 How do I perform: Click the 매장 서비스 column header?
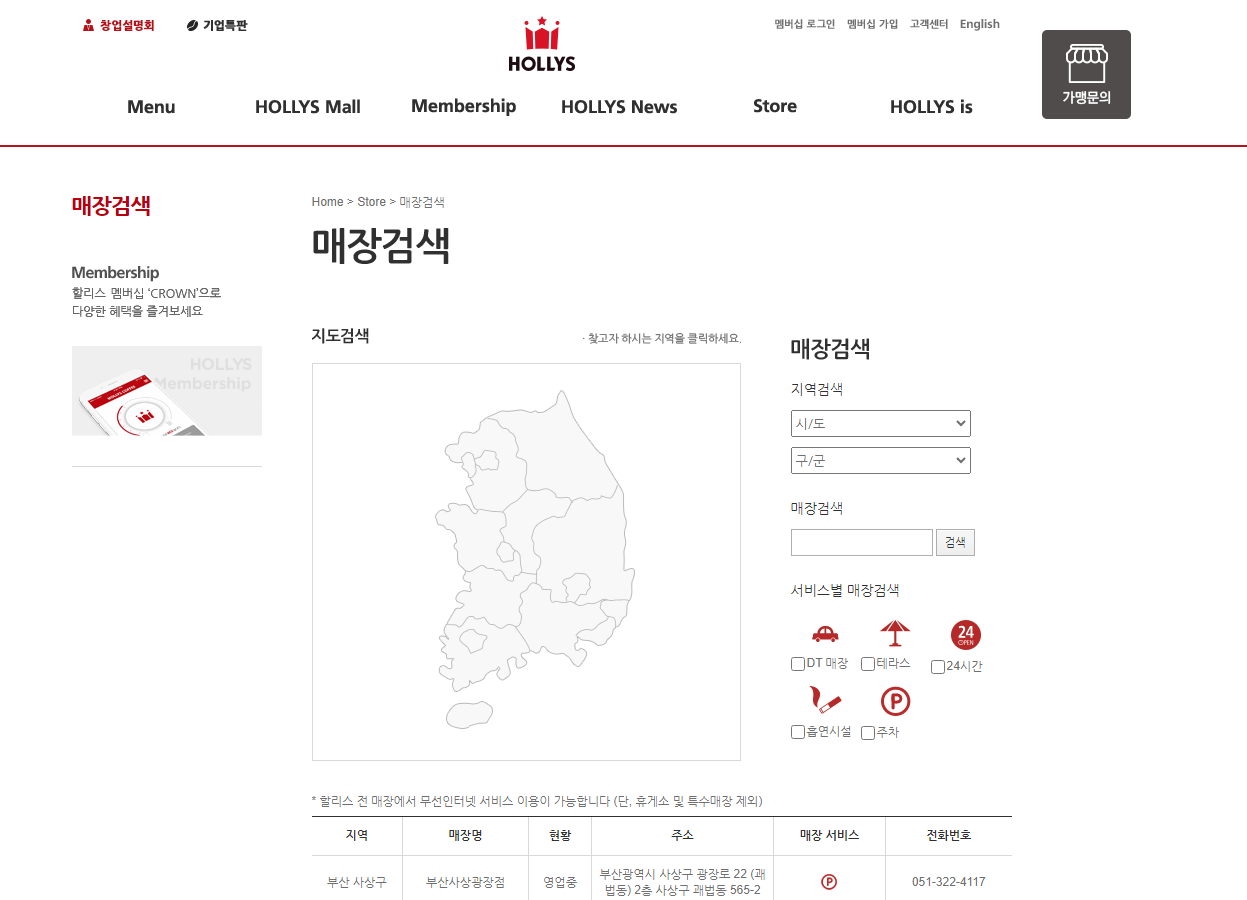(x=829, y=835)
